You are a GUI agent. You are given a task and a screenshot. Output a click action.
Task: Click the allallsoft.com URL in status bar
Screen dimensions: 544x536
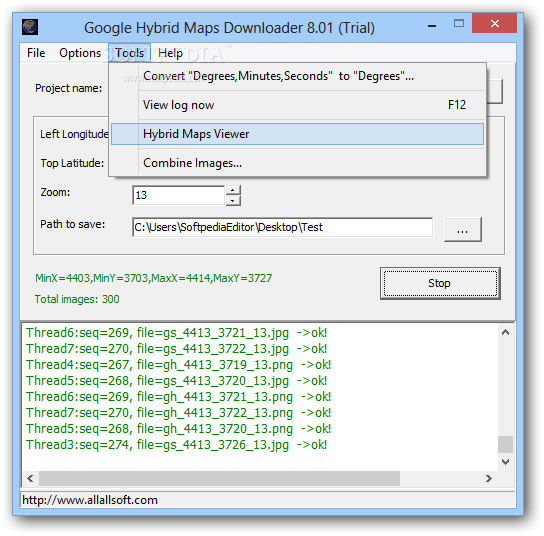[90, 500]
